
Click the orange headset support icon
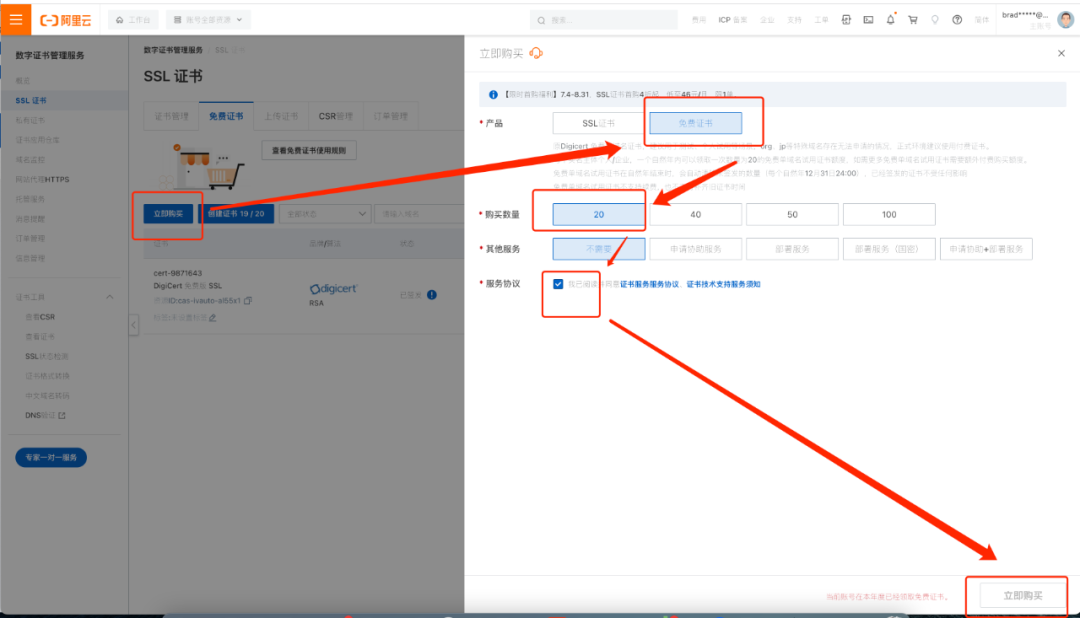pos(536,53)
